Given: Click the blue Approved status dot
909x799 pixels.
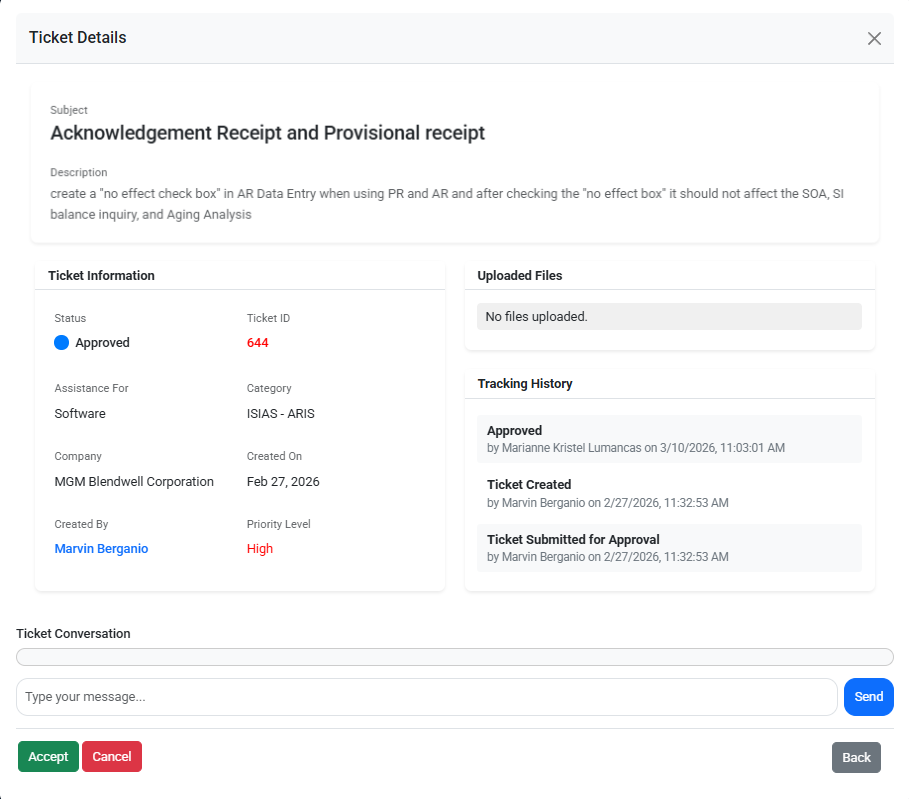Looking at the screenshot, I should click(x=61, y=343).
